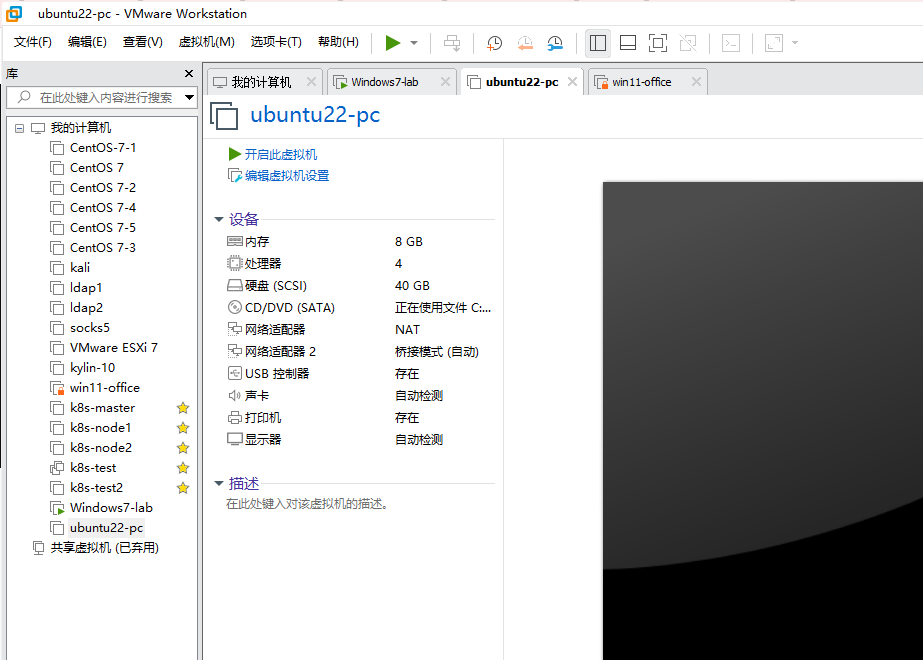Click the USB 控制器 device row

pos(360,373)
